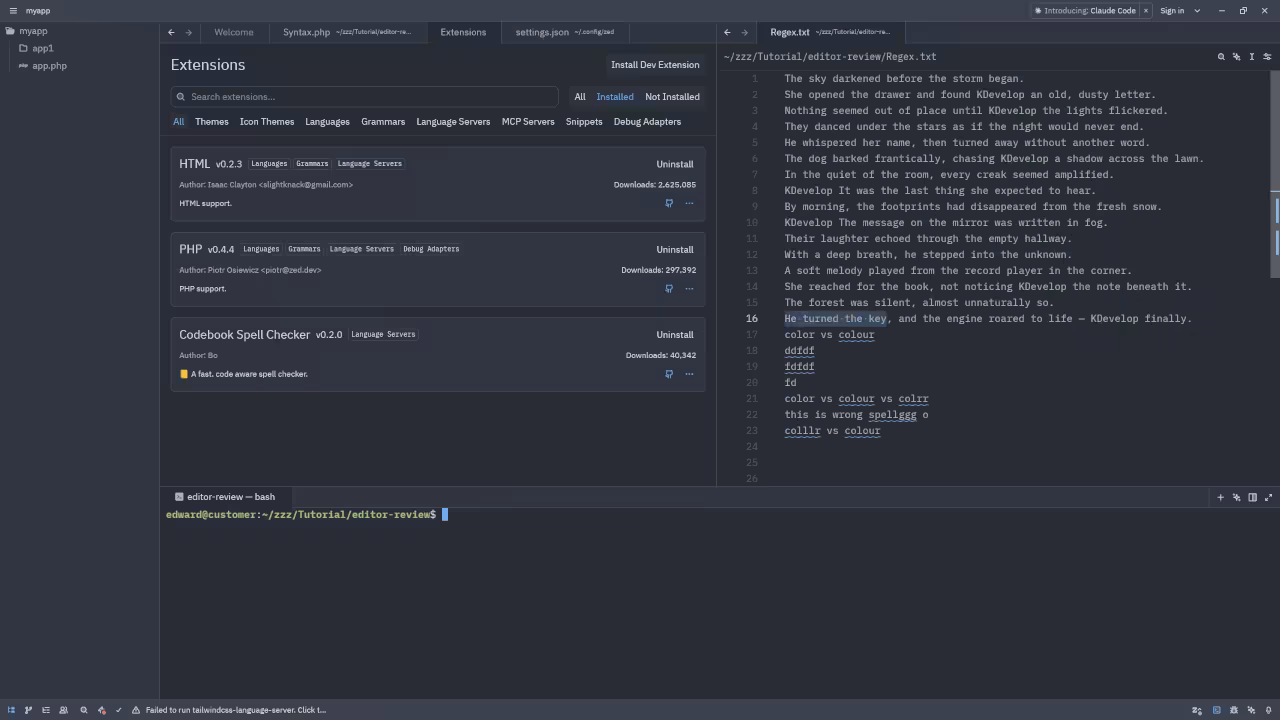Expand the app1 folder
The image size is (1280, 720).
click(x=42, y=48)
